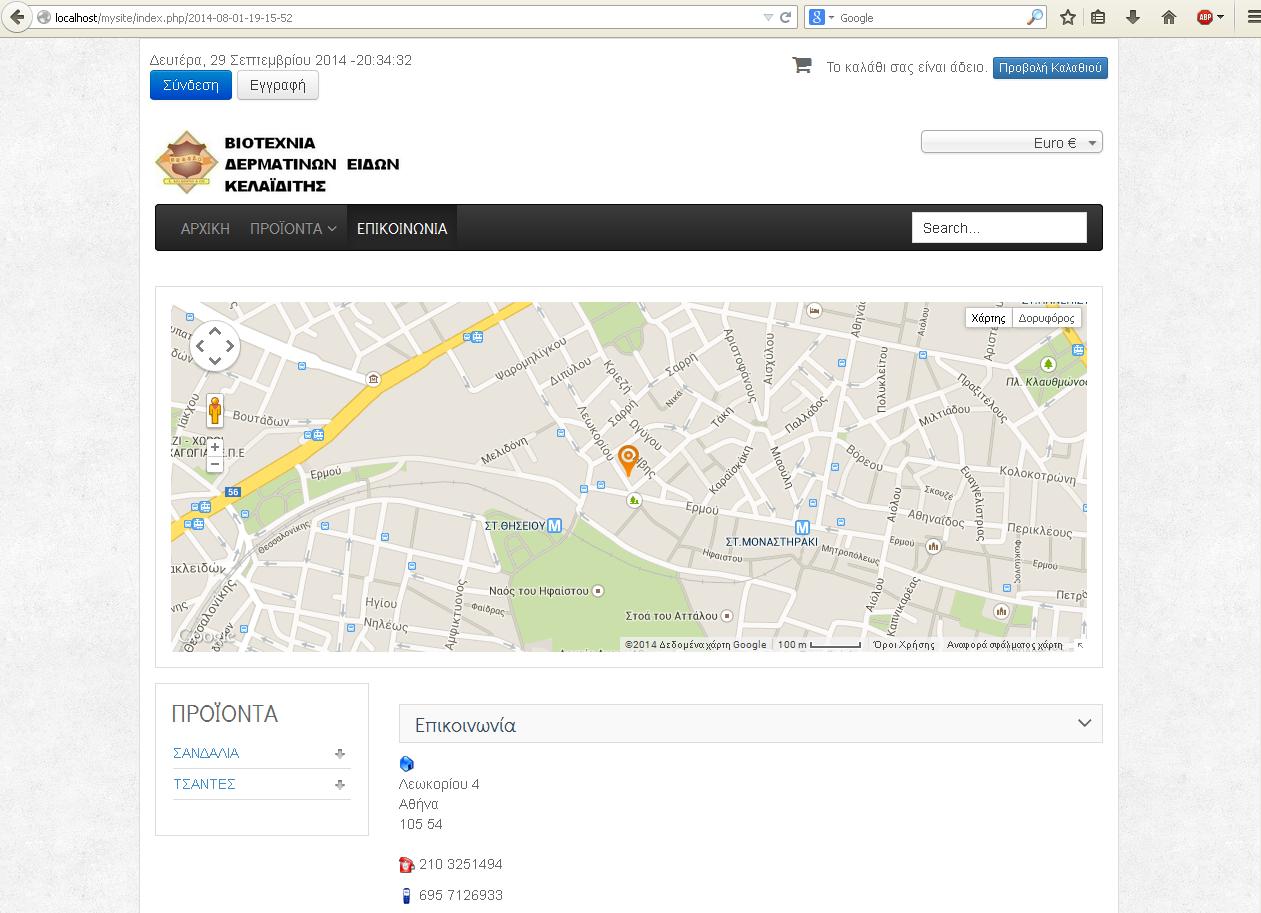
Task: Click into the browser Google search field
Action: pyautogui.click(x=930, y=18)
